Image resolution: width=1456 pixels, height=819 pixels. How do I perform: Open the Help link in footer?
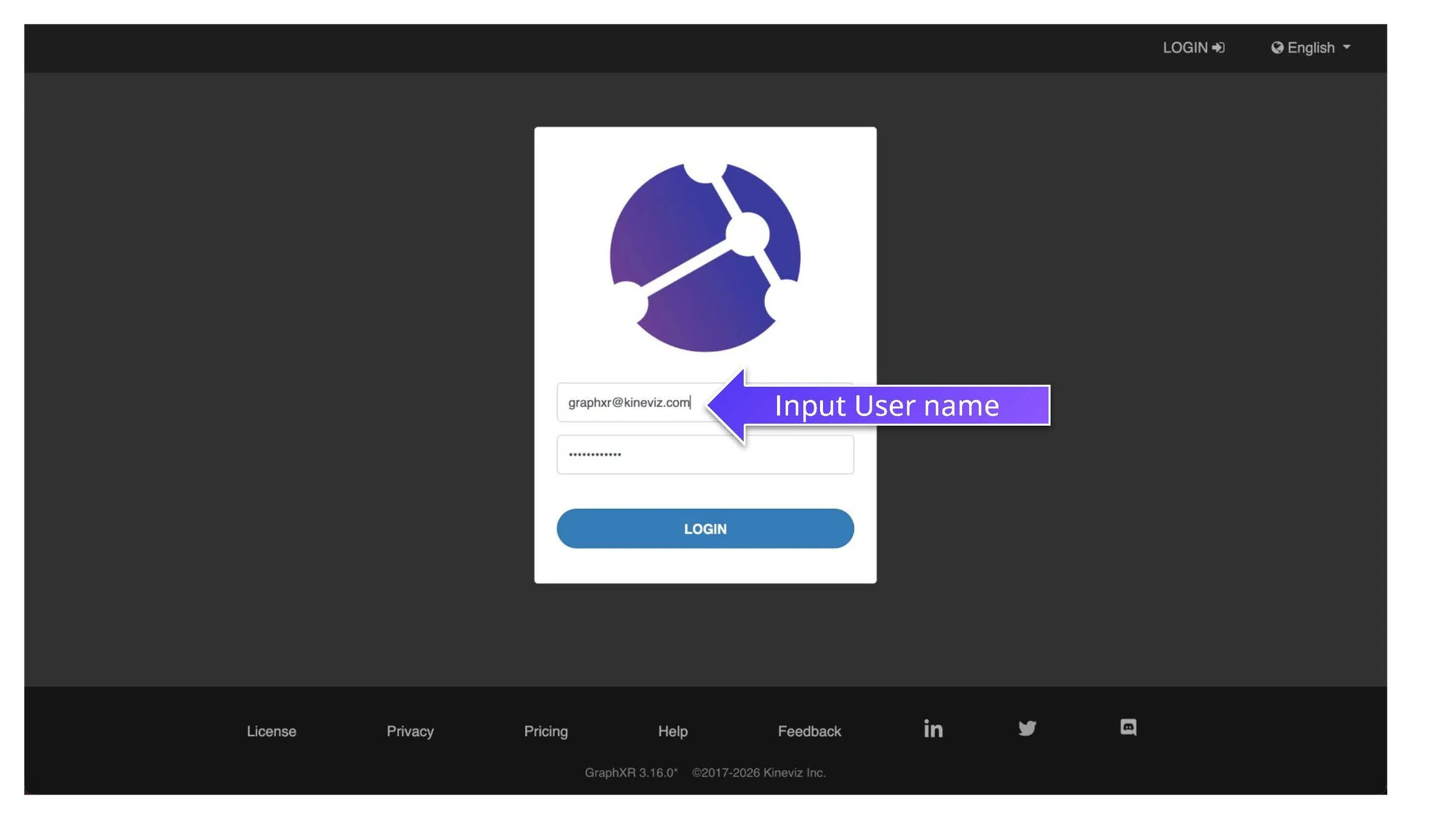click(673, 731)
